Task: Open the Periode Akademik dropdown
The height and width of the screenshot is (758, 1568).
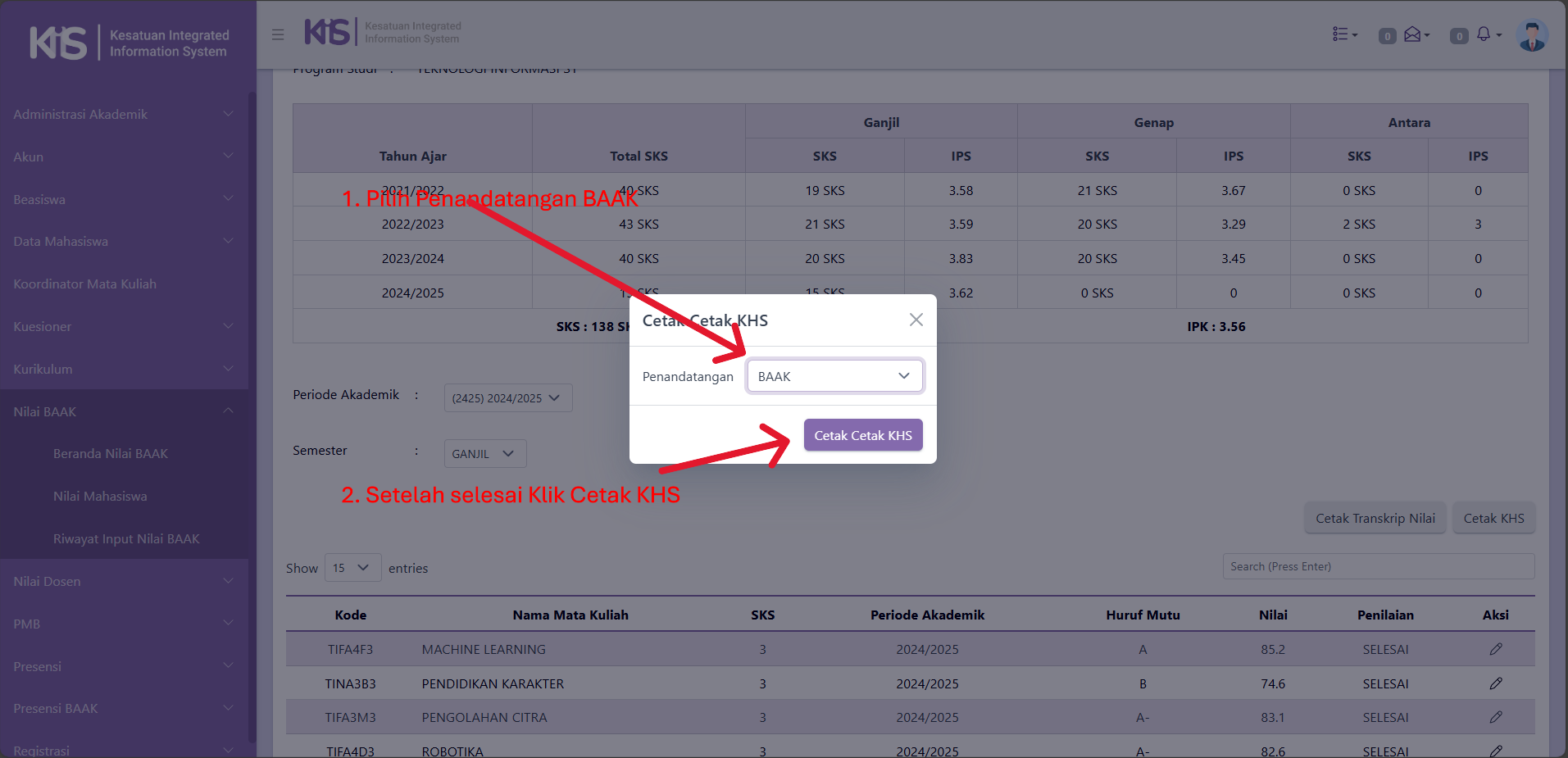Action: coord(507,398)
